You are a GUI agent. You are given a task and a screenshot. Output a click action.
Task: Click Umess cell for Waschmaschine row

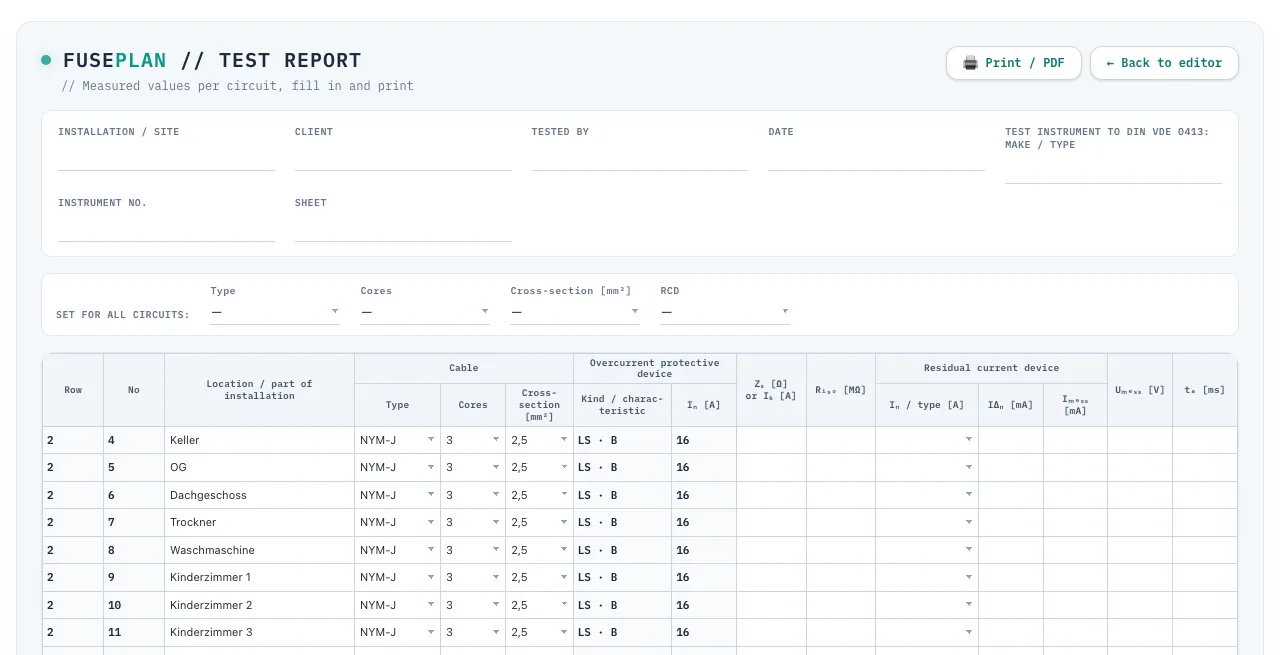[1140, 550]
